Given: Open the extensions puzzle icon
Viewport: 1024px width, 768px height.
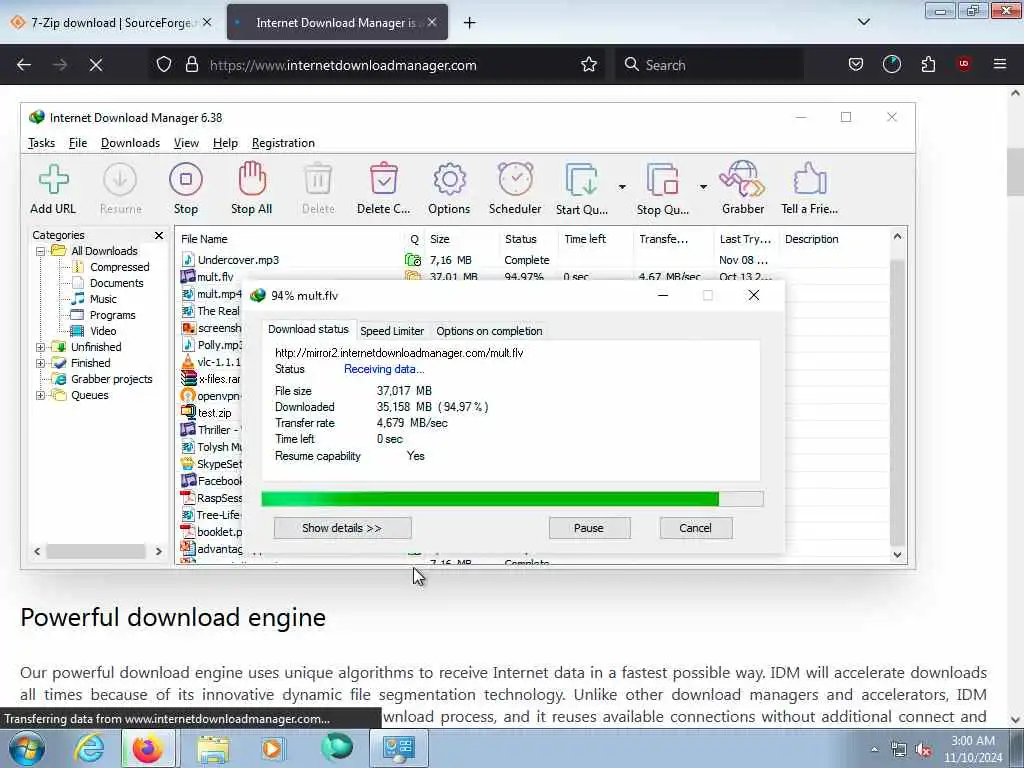Looking at the screenshot, I should [928, 64].
